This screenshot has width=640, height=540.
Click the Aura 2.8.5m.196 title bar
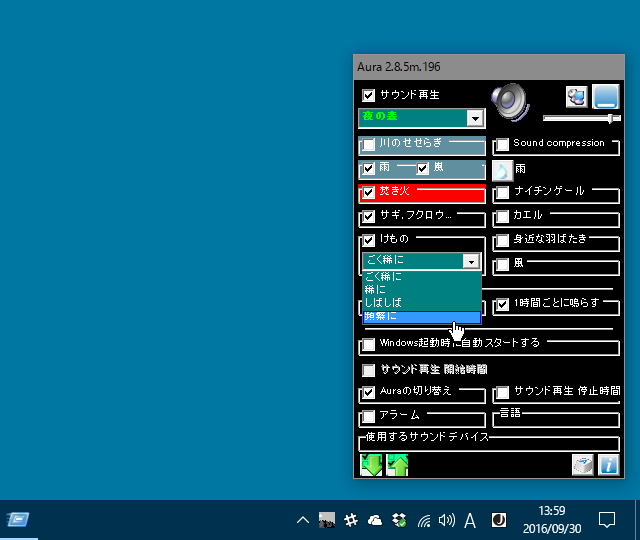(489, 67)
